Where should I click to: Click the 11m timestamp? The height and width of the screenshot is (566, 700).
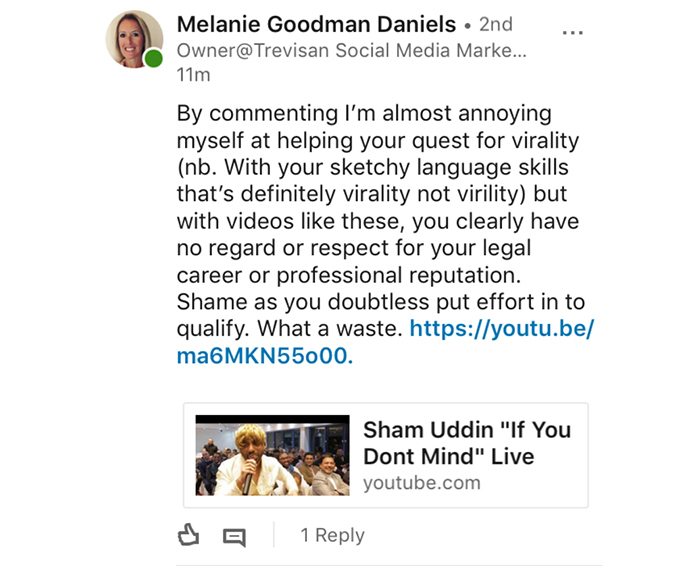point(193,75)
